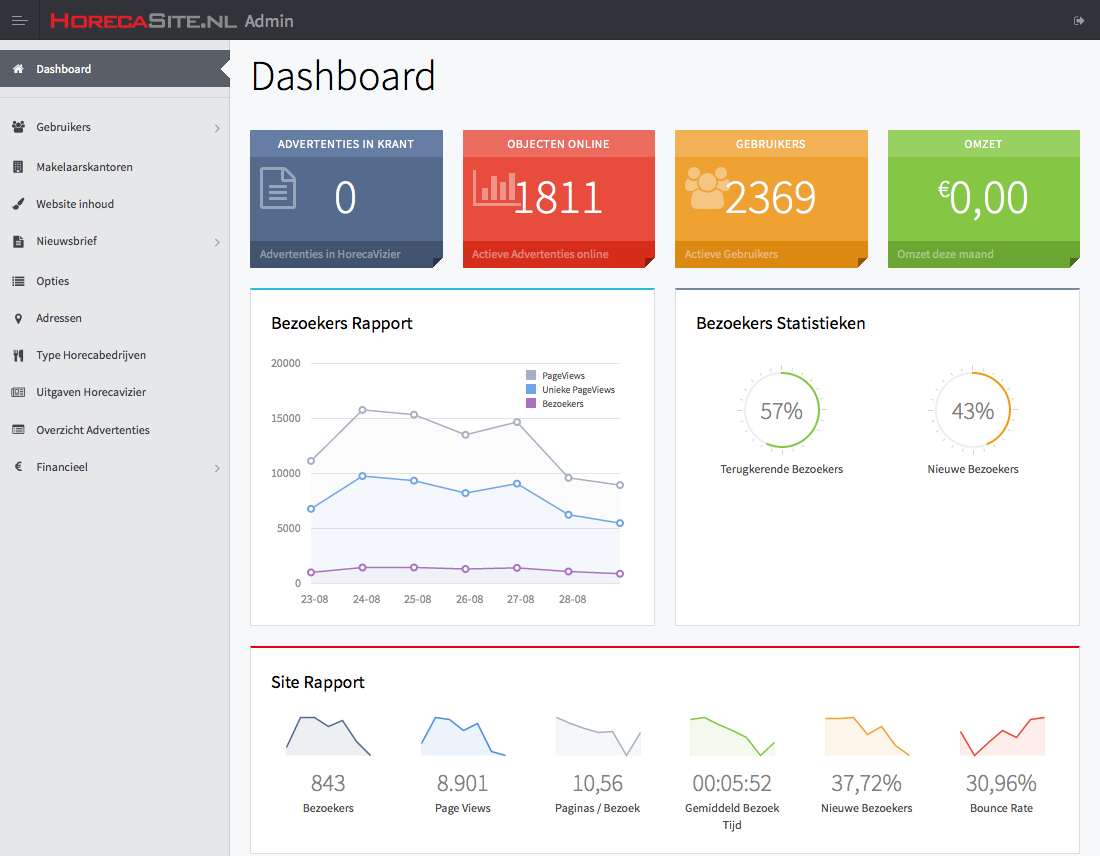This screenshot has width=1100, height=856.
Task: Click the Adressen map pin icon
Action: 18,318
